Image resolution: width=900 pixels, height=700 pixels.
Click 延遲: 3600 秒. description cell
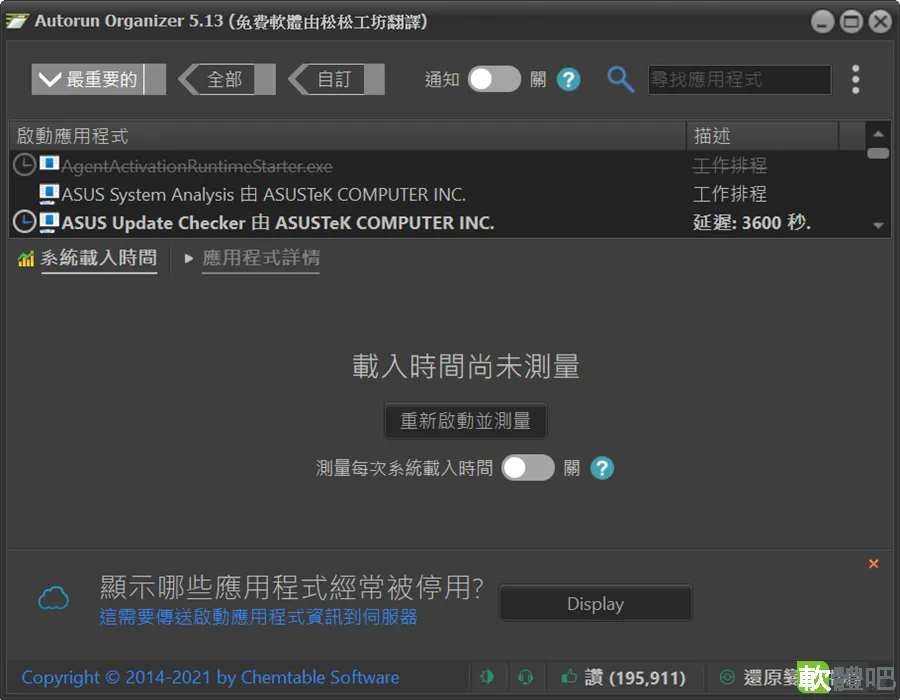(x=752, y=222)
